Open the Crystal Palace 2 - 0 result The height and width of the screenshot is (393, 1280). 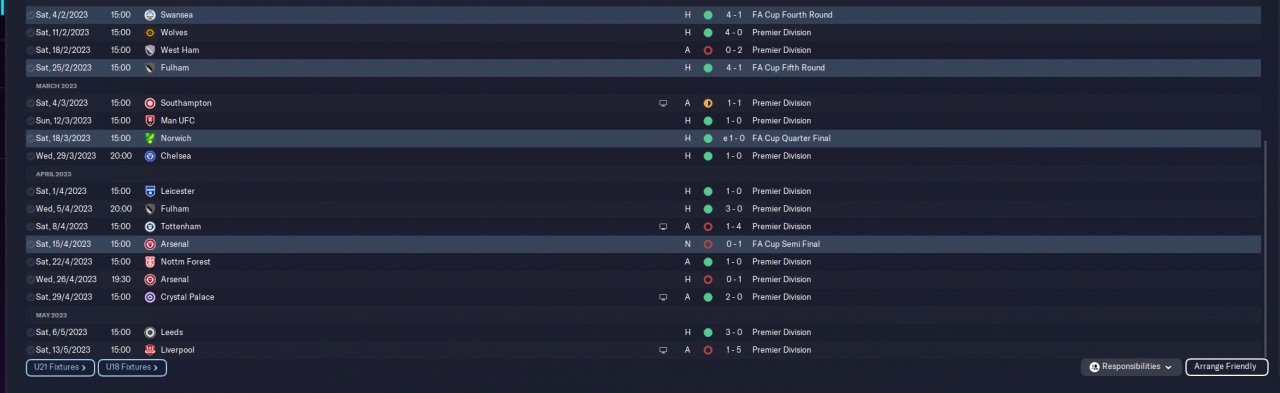pyautogui.click(x=733, y=297)
